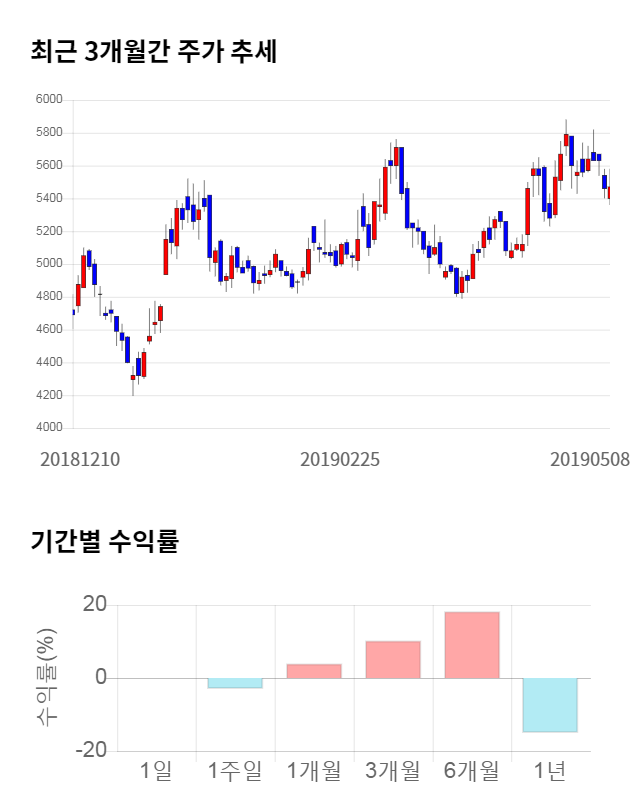The image size is (640, 810).
Task: Click the '1주일' x-axis label
Action: [235, 771]
